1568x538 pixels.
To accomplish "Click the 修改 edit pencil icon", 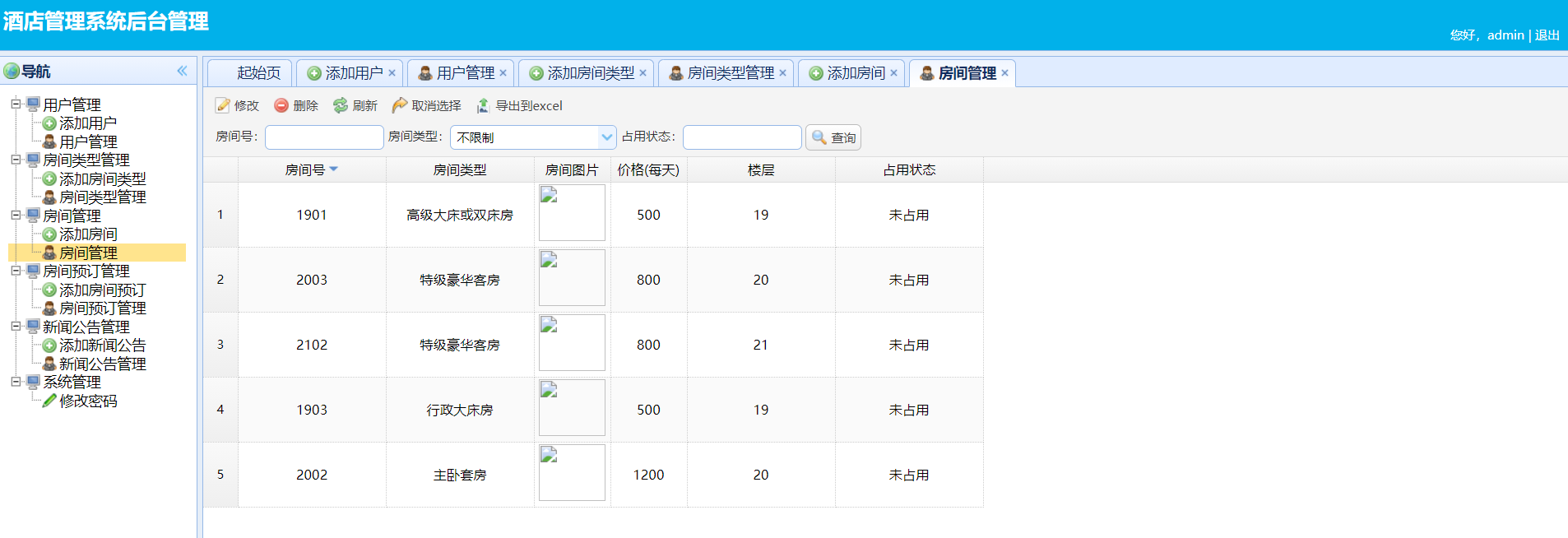I will (223, 105).
